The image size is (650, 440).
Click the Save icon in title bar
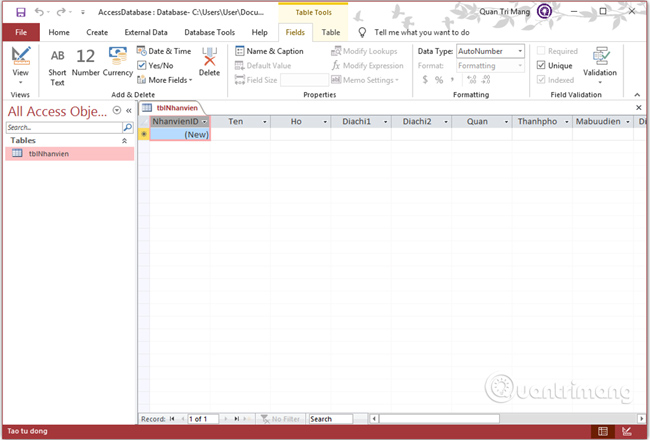(x=21, y=12)
